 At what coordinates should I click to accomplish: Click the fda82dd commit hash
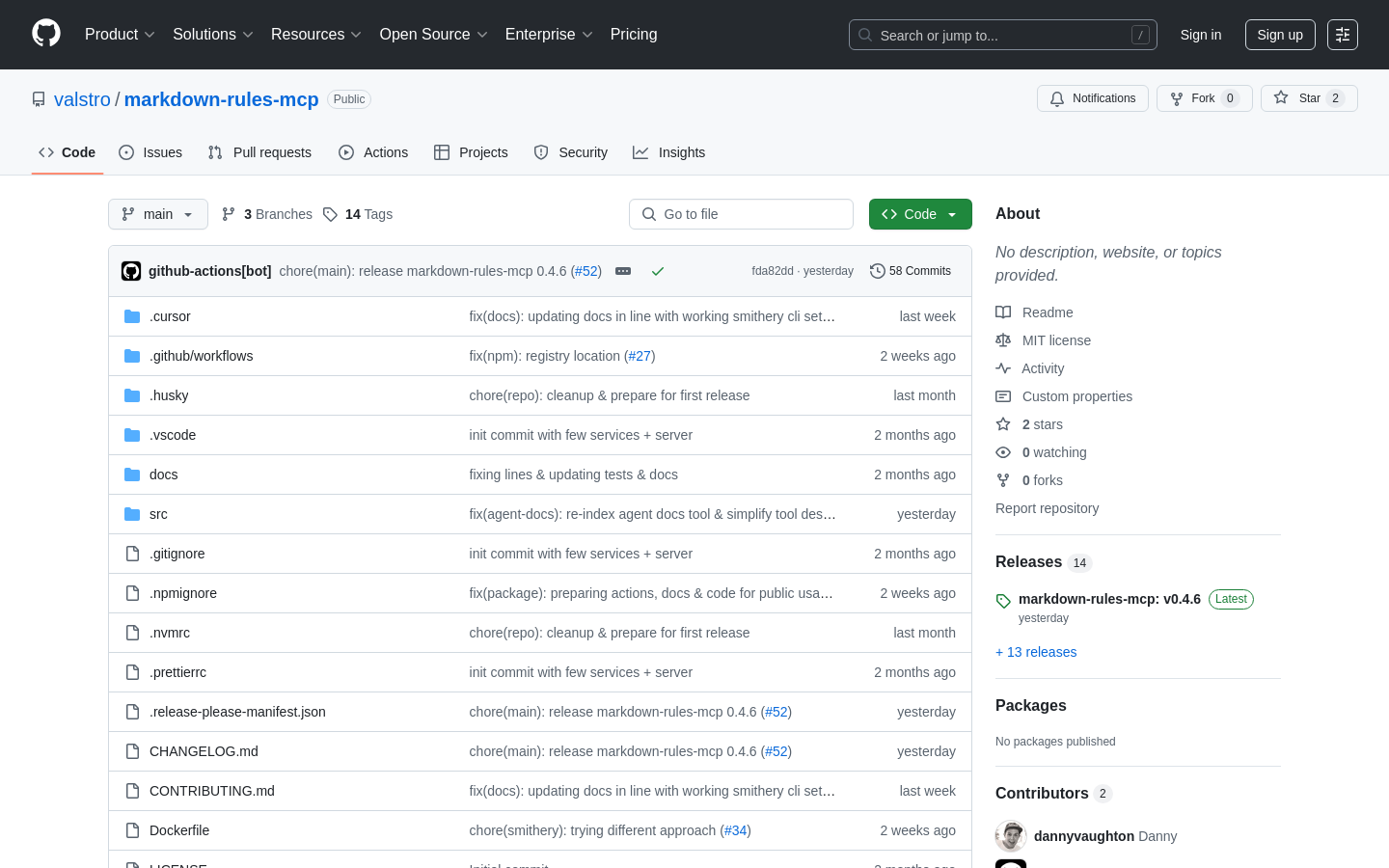[x=773, y=271]
